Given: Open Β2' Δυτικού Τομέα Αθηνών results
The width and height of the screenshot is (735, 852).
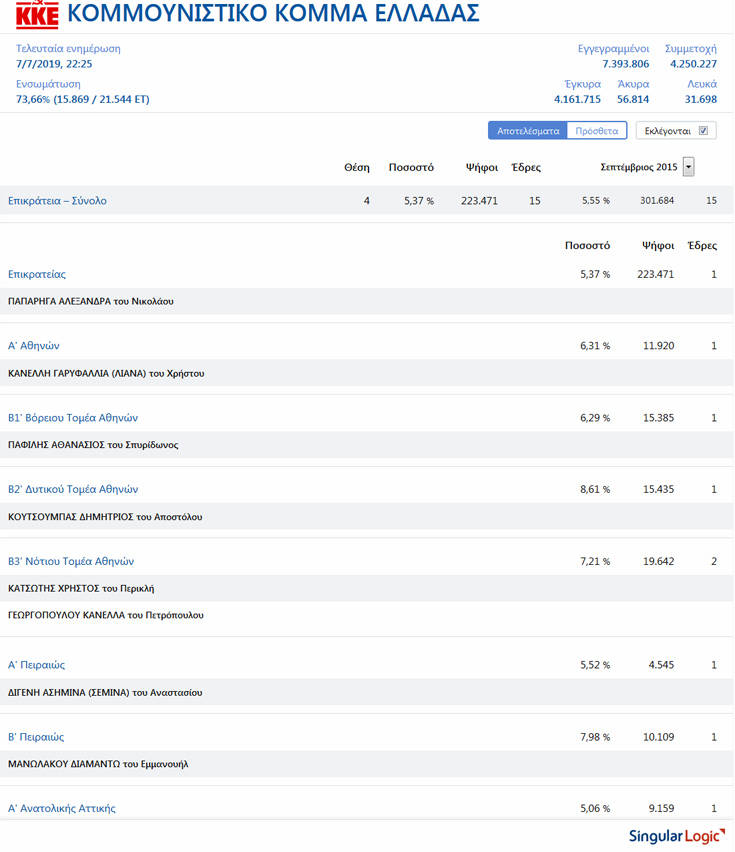Looking at the screenshot, I should [x=73, y=490].
